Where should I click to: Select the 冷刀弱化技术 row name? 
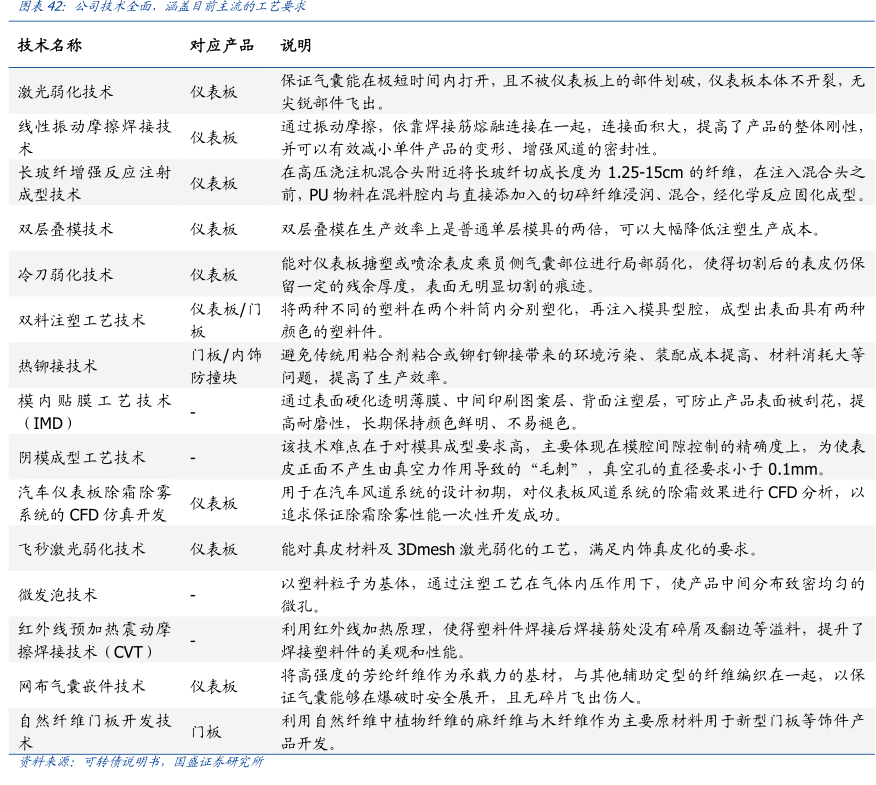pos(66,274)
